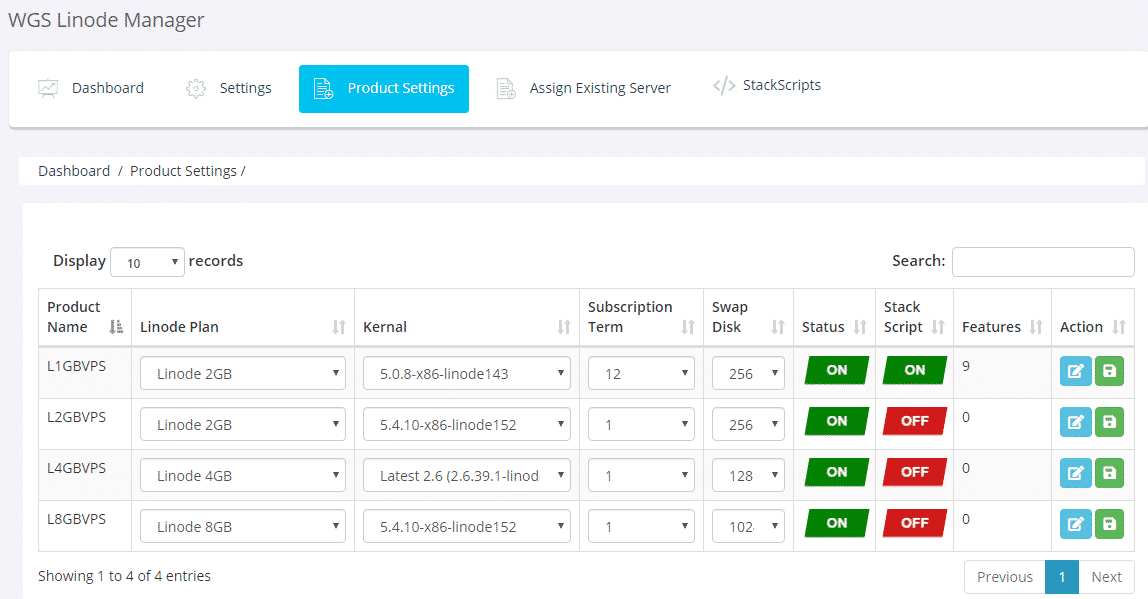Viewport: 1148px width, 599px height.
Task: Click the Product Settings document icon
Action: click(x=323, y=89)
